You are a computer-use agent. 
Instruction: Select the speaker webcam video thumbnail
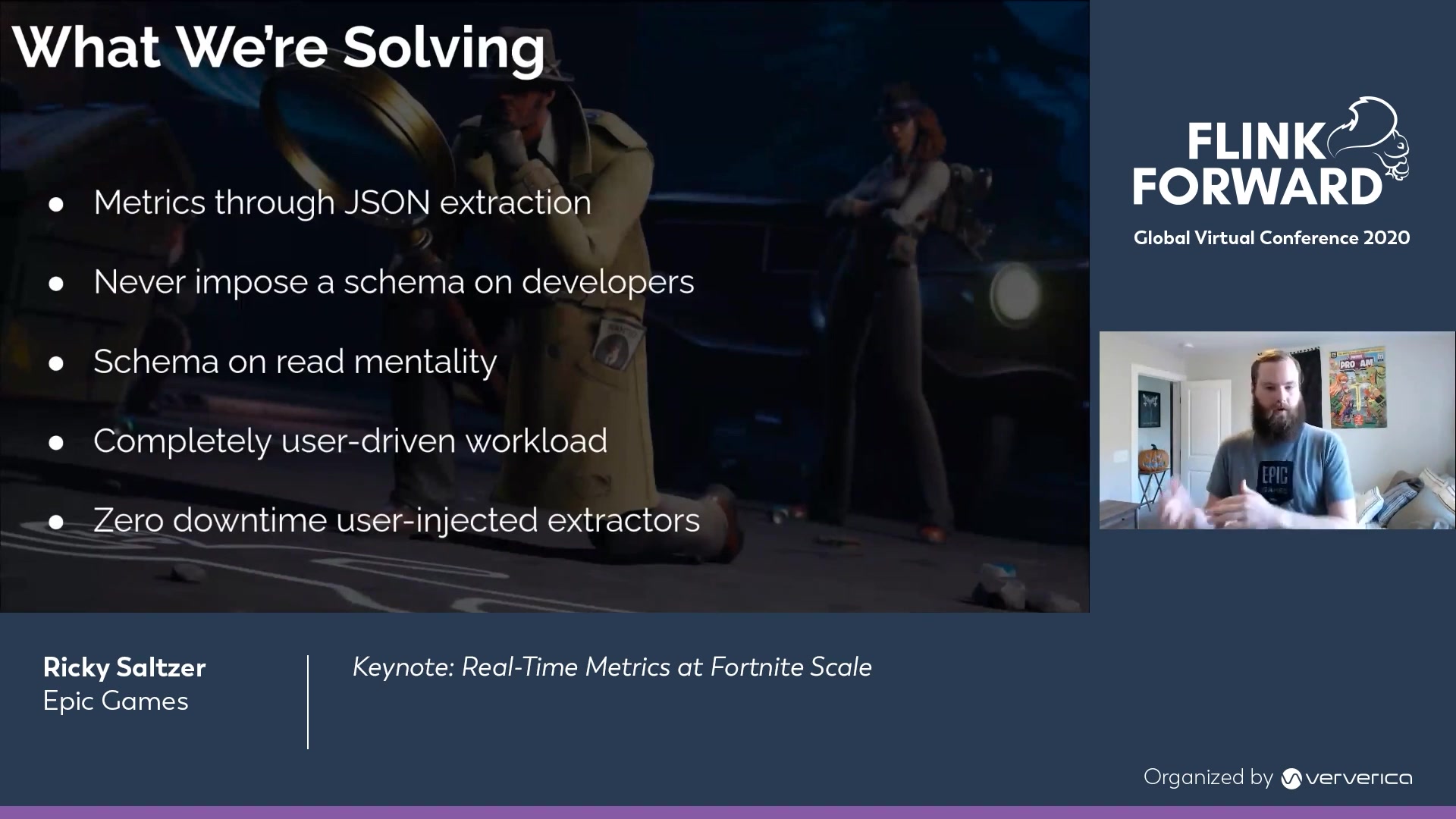(1277, 430)
